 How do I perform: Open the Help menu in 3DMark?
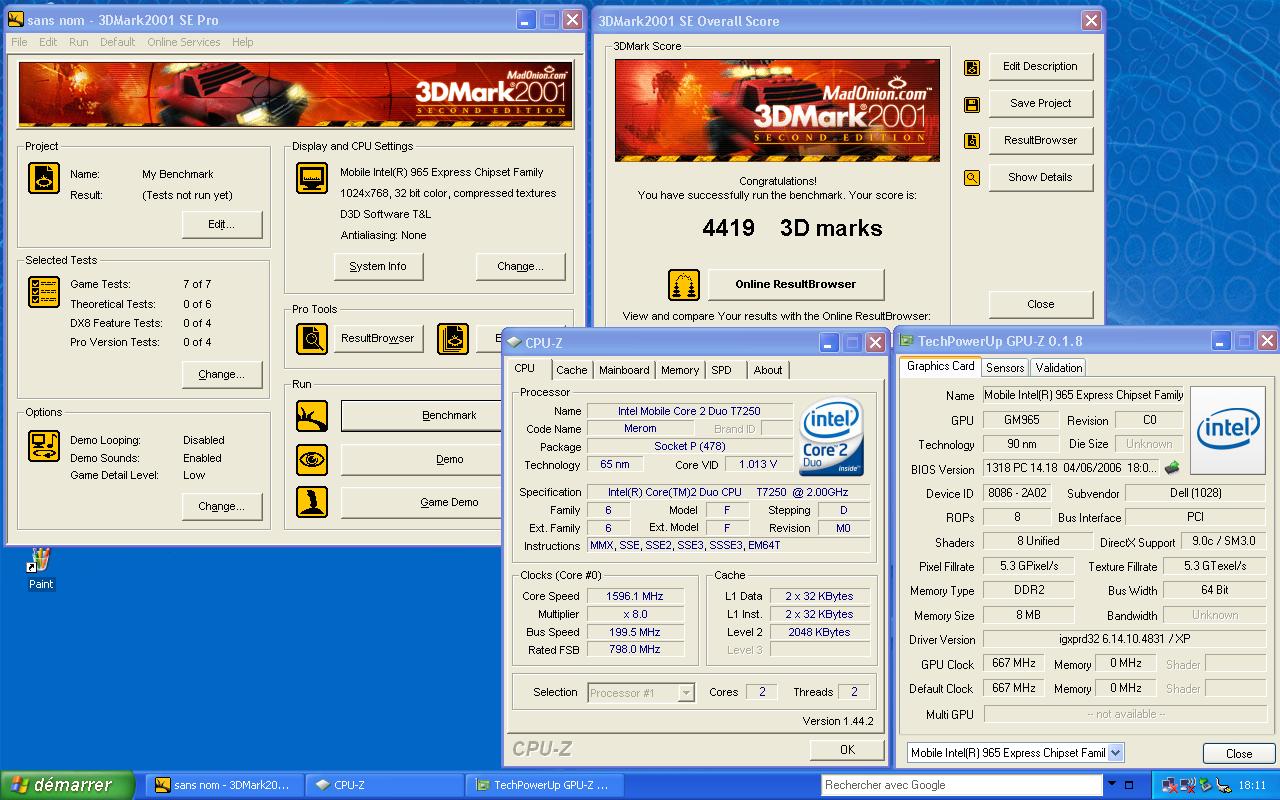(x=242, y=42)
